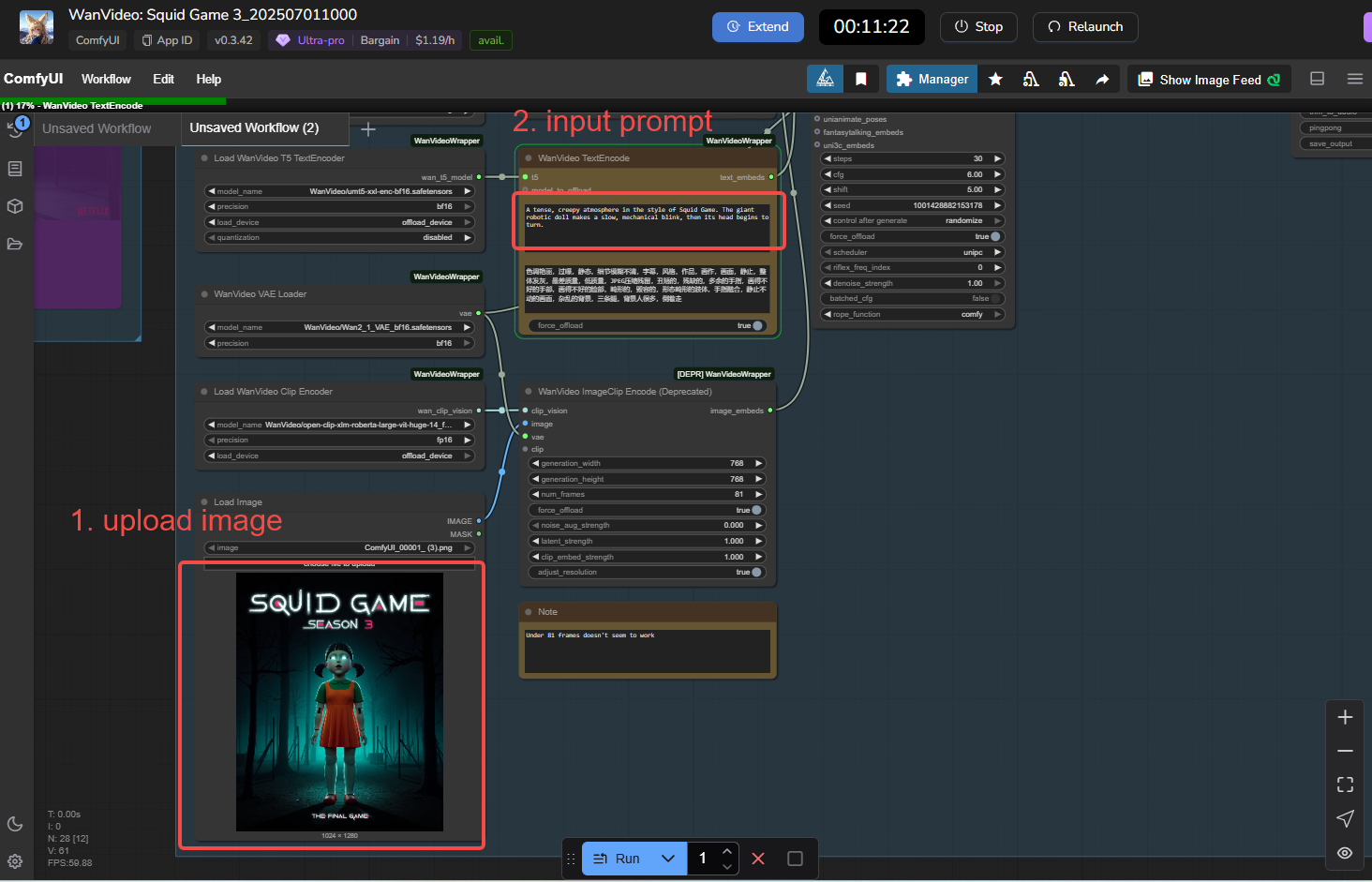The image size is (1372, 882).
Task: Open T5 model_name umt5-xxl dropdown
Action: [339, 191]
